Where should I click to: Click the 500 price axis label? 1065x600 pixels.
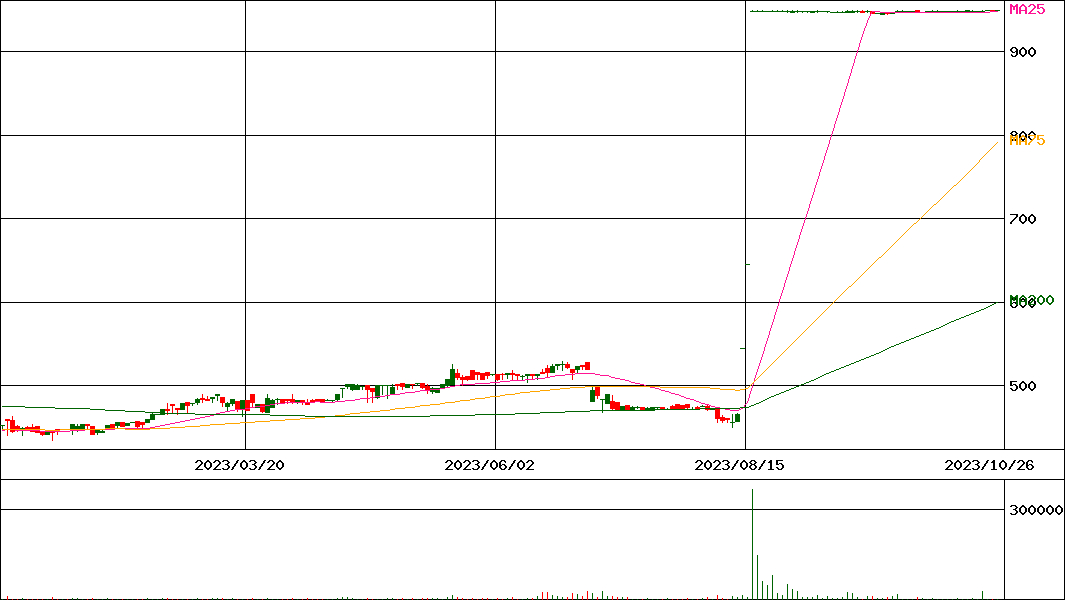pyautogui.click(x=1023, y=386)
